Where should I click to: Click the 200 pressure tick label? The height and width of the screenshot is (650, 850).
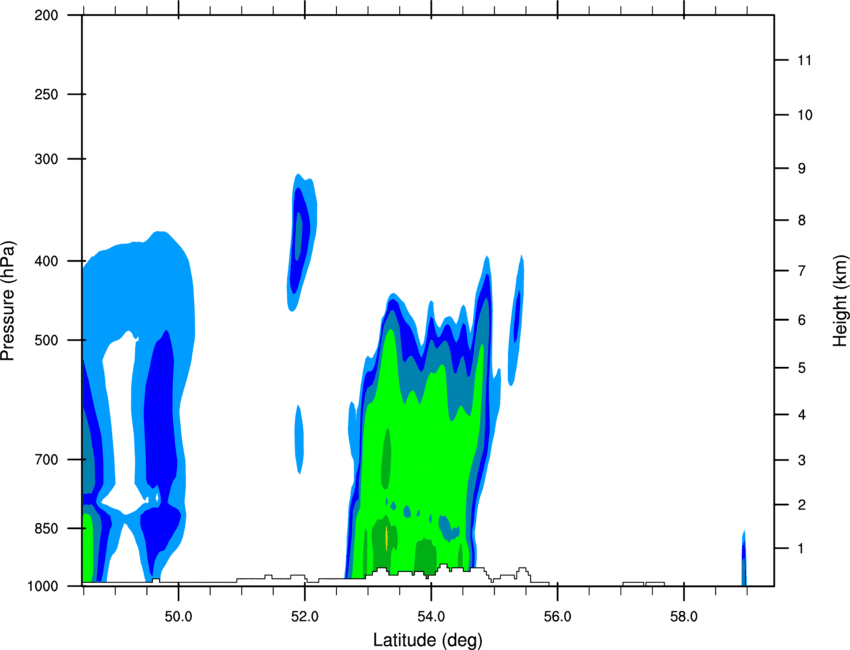click(46, 15)
